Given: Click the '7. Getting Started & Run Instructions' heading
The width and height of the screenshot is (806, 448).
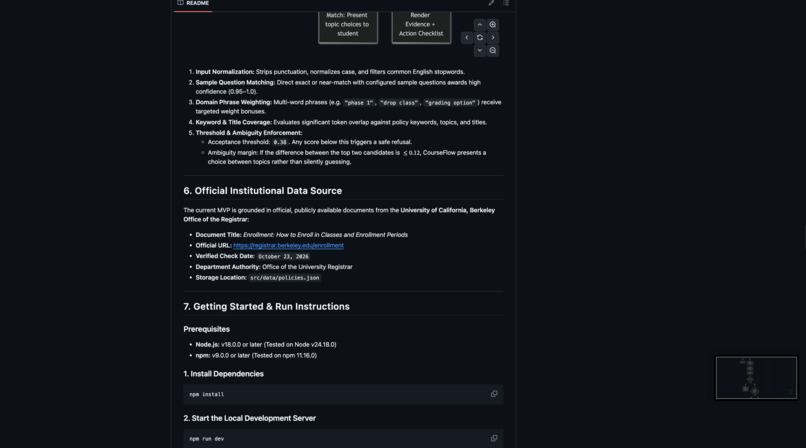Looking at the screenshot, I should point(266,307).
